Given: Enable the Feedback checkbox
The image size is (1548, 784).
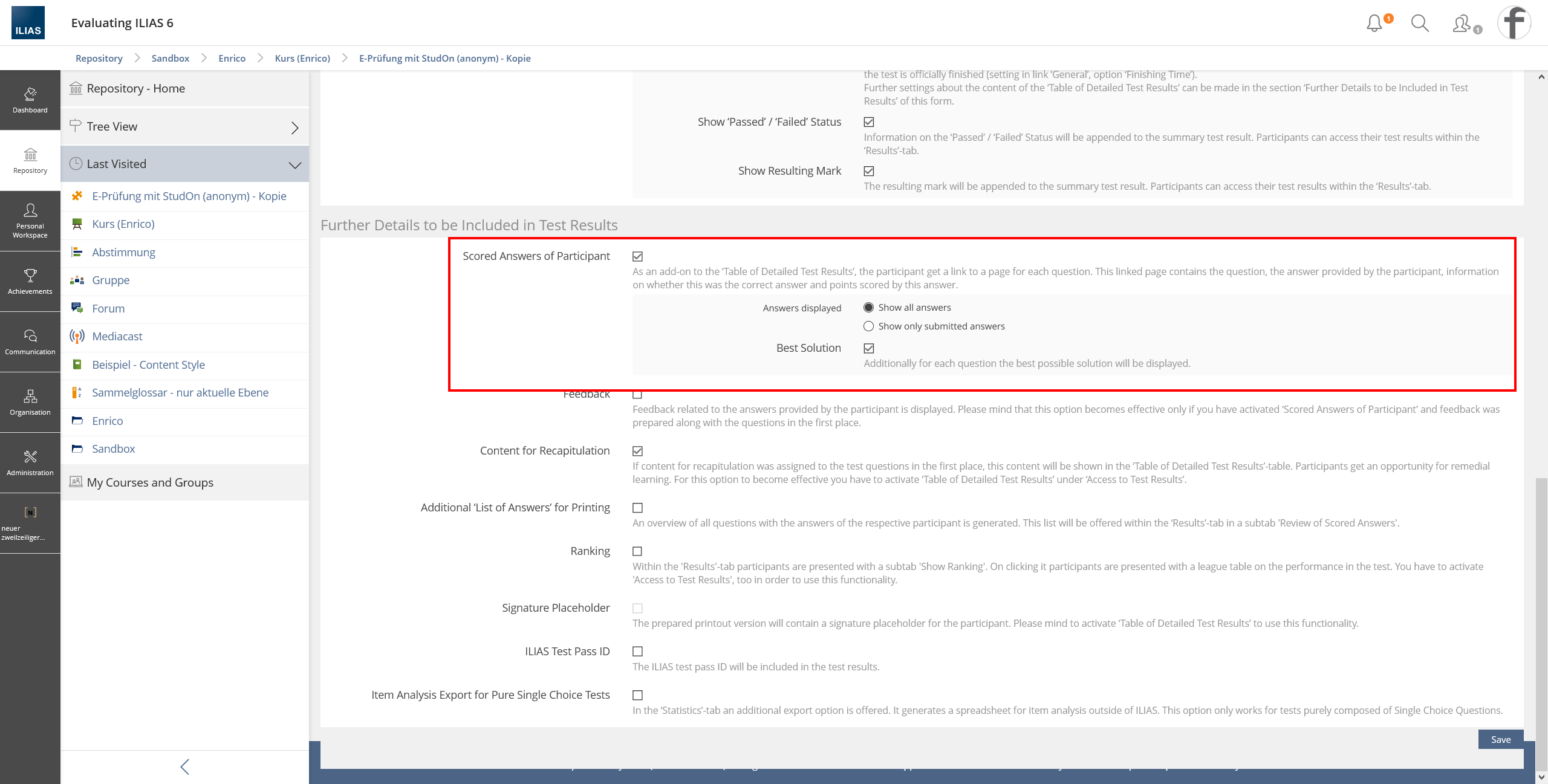Looking at the screenshot, I should 637,395.
